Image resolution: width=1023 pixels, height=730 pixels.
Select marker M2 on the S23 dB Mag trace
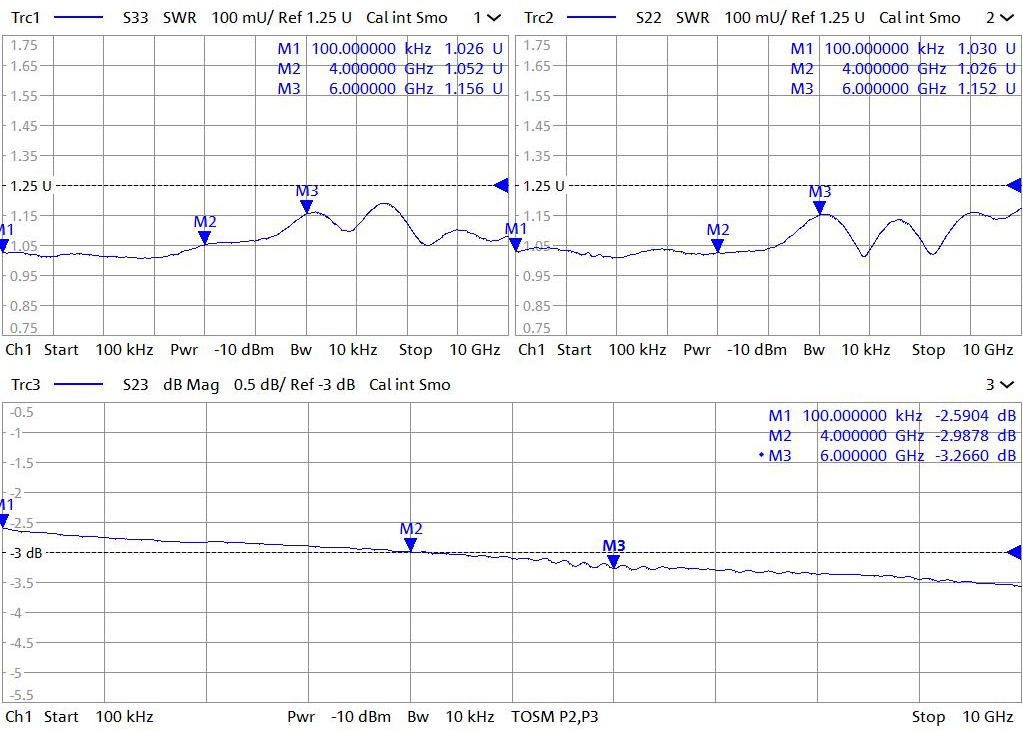click(x=410, y=545)
